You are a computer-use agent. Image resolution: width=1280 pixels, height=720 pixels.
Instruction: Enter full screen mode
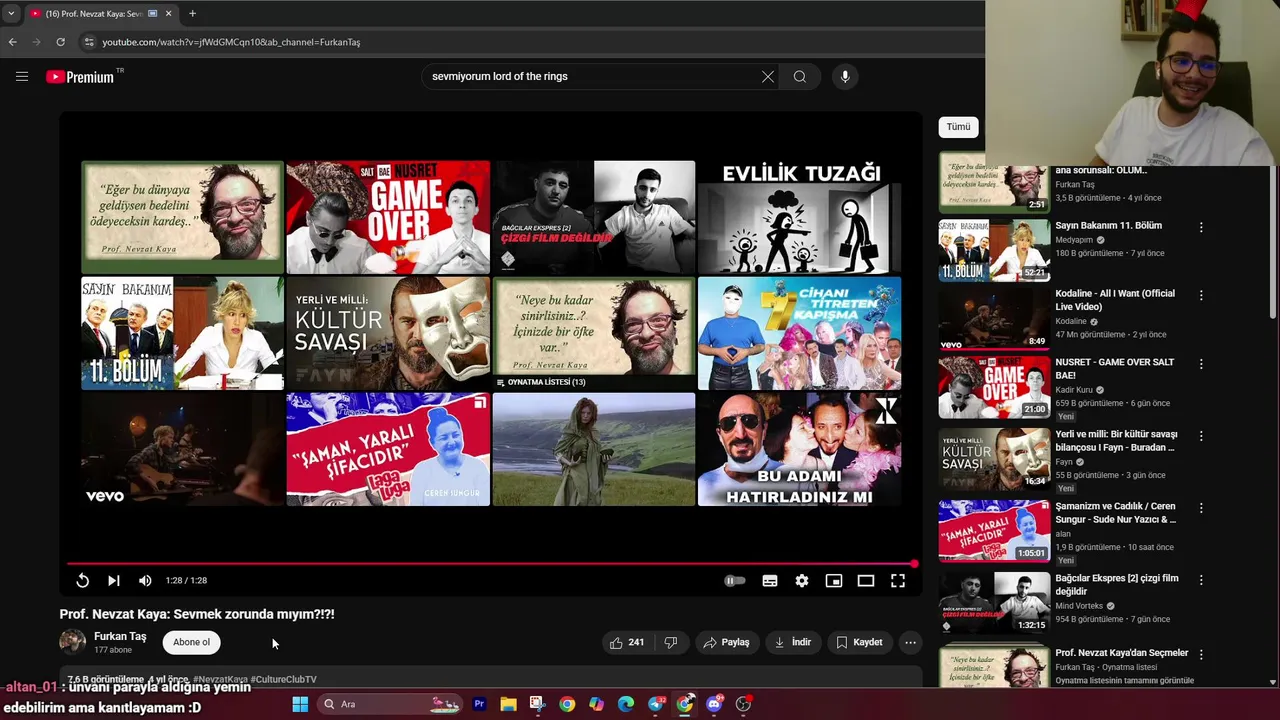(898, 580)
